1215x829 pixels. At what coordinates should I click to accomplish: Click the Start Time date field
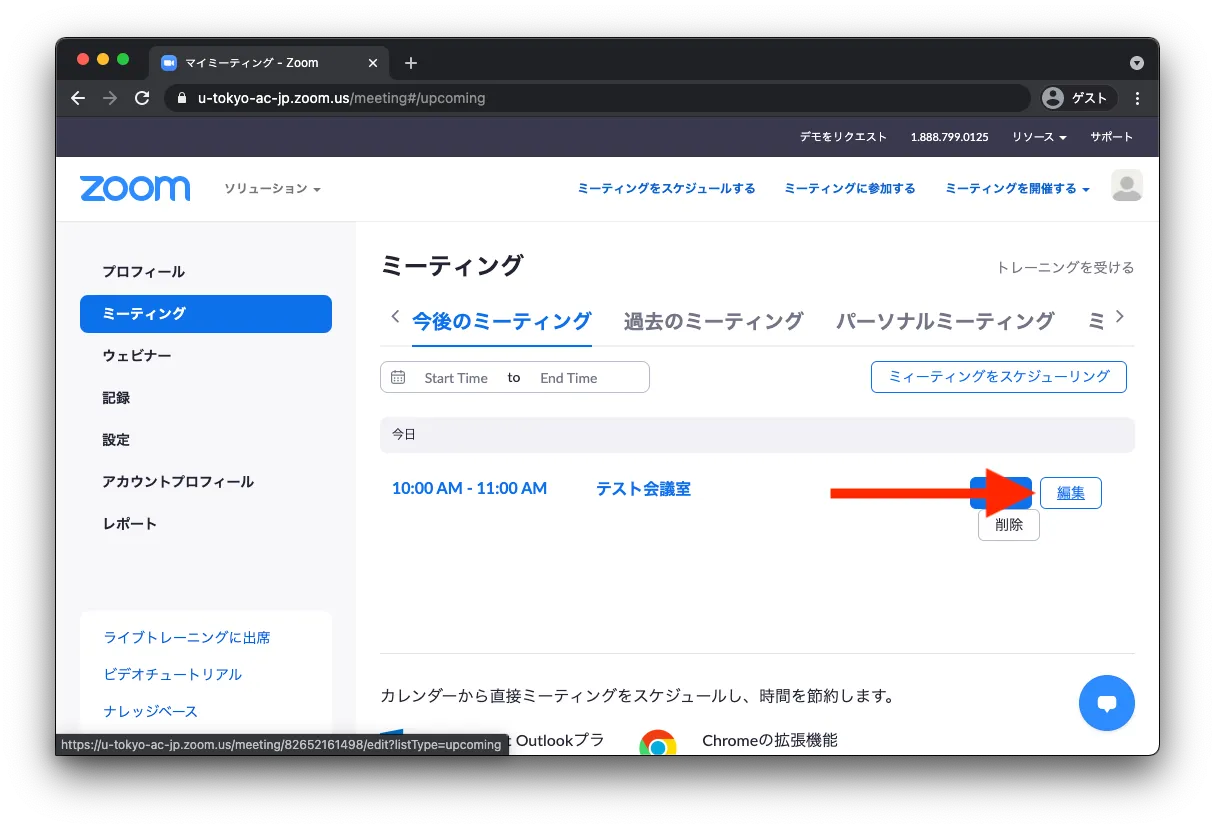456,378
